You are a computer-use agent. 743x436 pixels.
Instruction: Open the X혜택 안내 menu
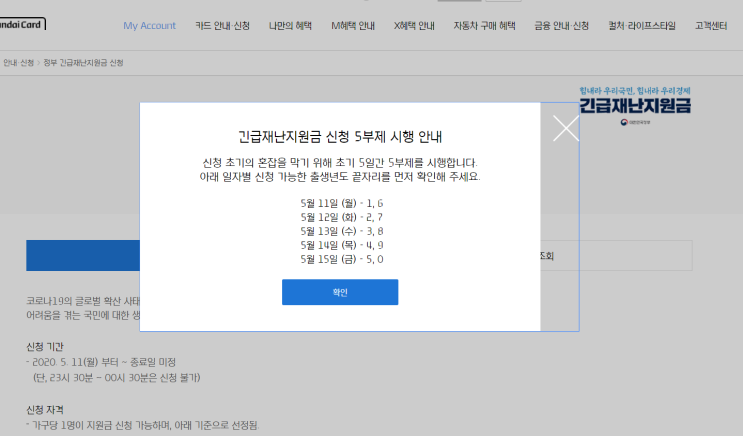(414, 26)
